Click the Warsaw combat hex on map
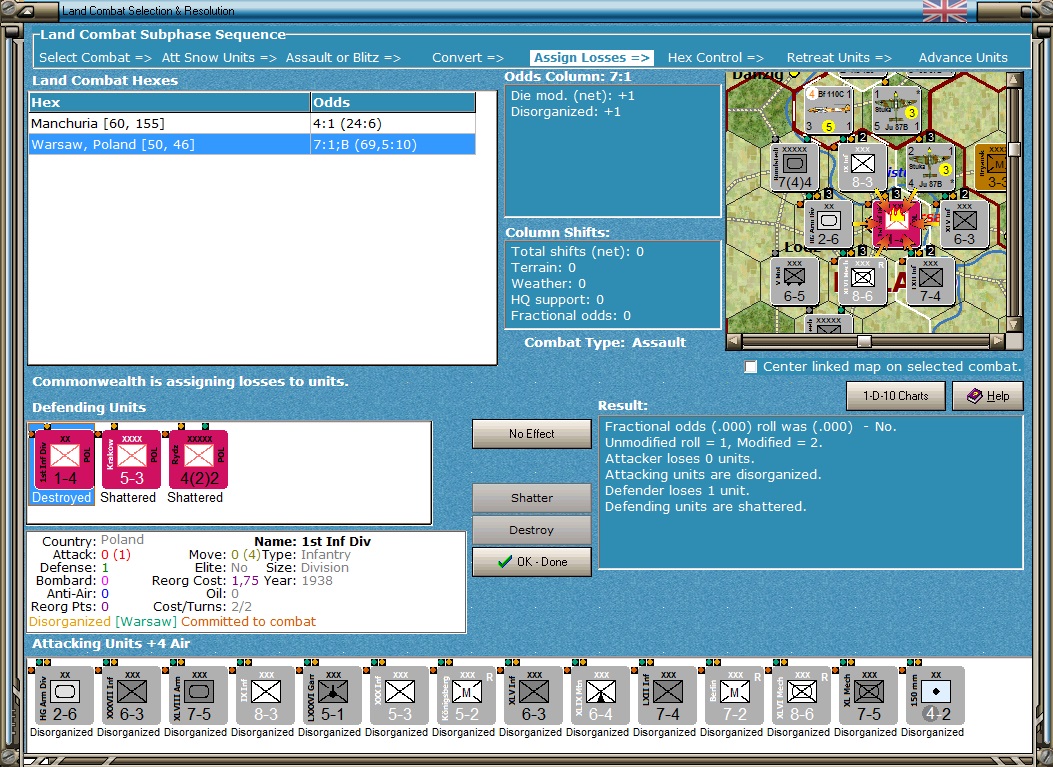The height and width of the screenshot is (767, 1053). [896, 224]
